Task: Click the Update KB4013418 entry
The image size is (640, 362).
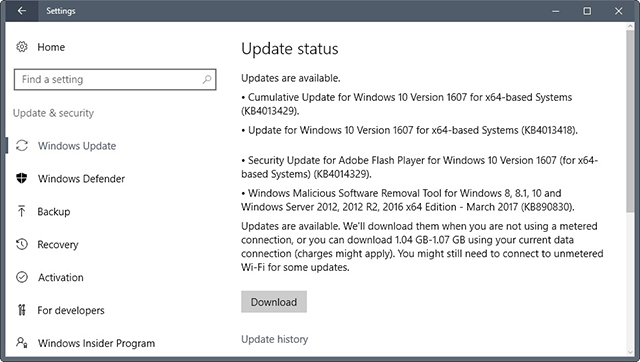Action: click(409, 130)
